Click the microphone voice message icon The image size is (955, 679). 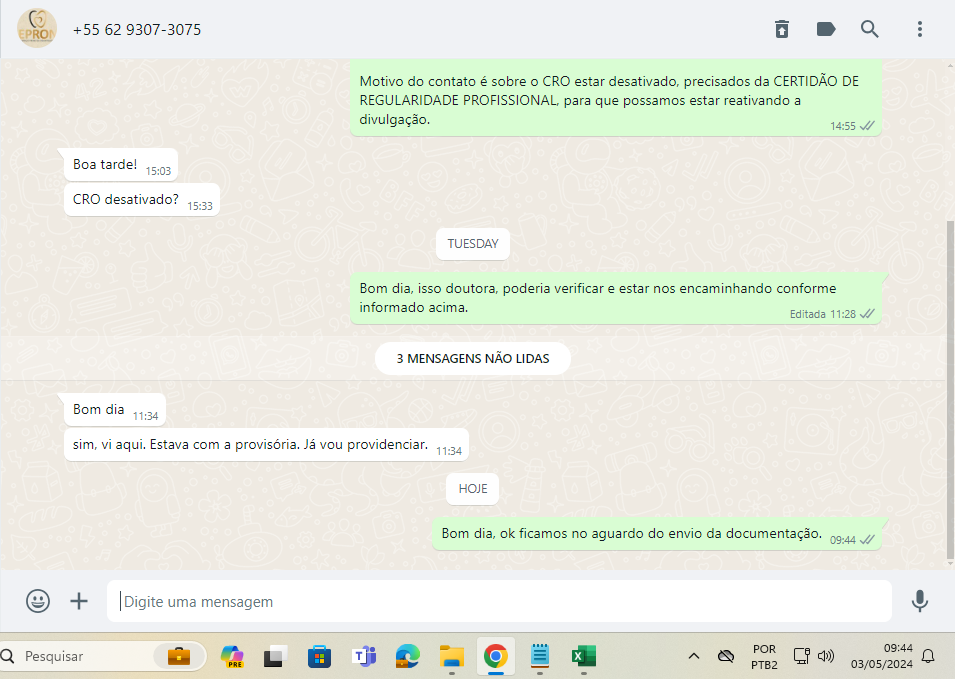920,601
